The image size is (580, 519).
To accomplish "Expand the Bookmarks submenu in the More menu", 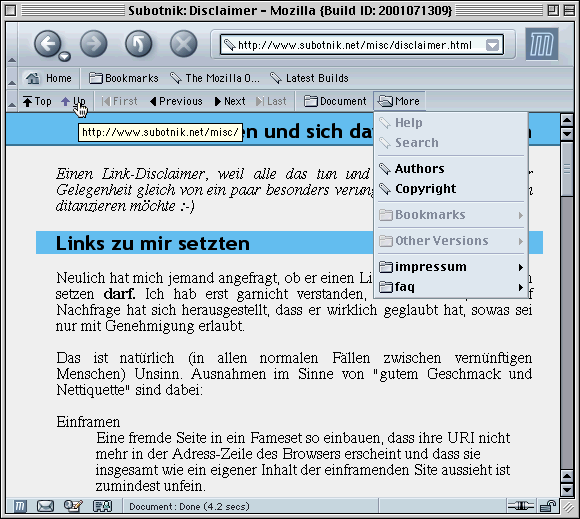I will click(451, 215).
